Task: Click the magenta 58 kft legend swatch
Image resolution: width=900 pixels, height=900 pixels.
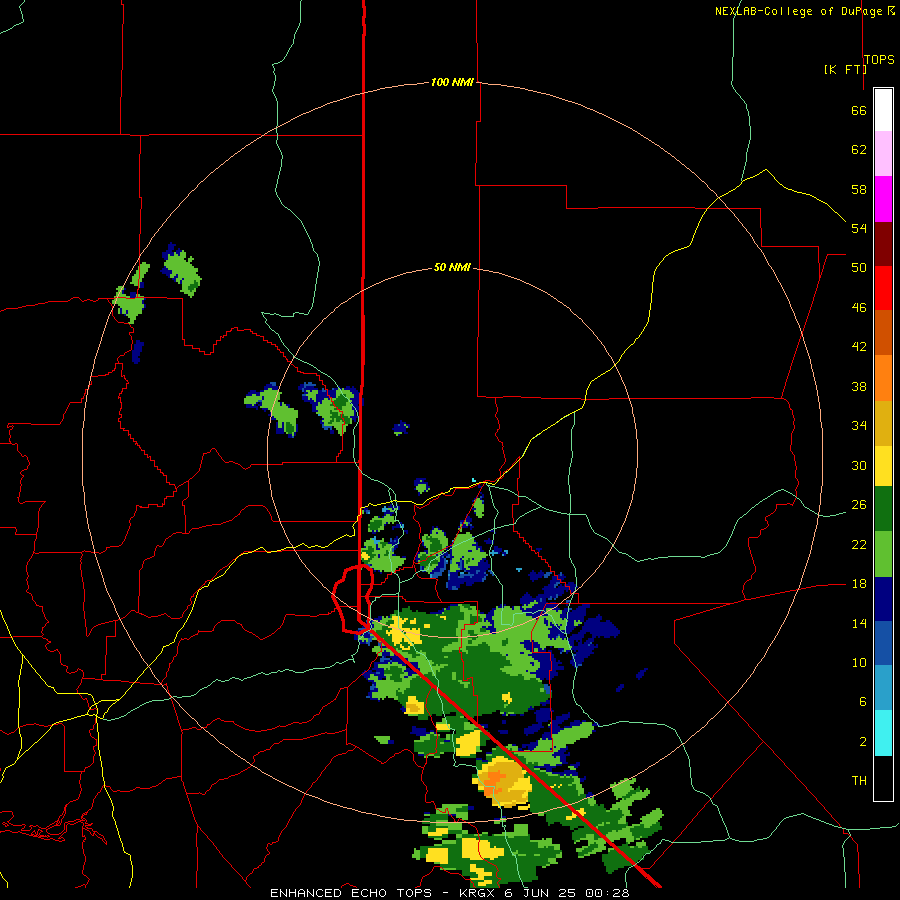Action: (x=883, y=199)
